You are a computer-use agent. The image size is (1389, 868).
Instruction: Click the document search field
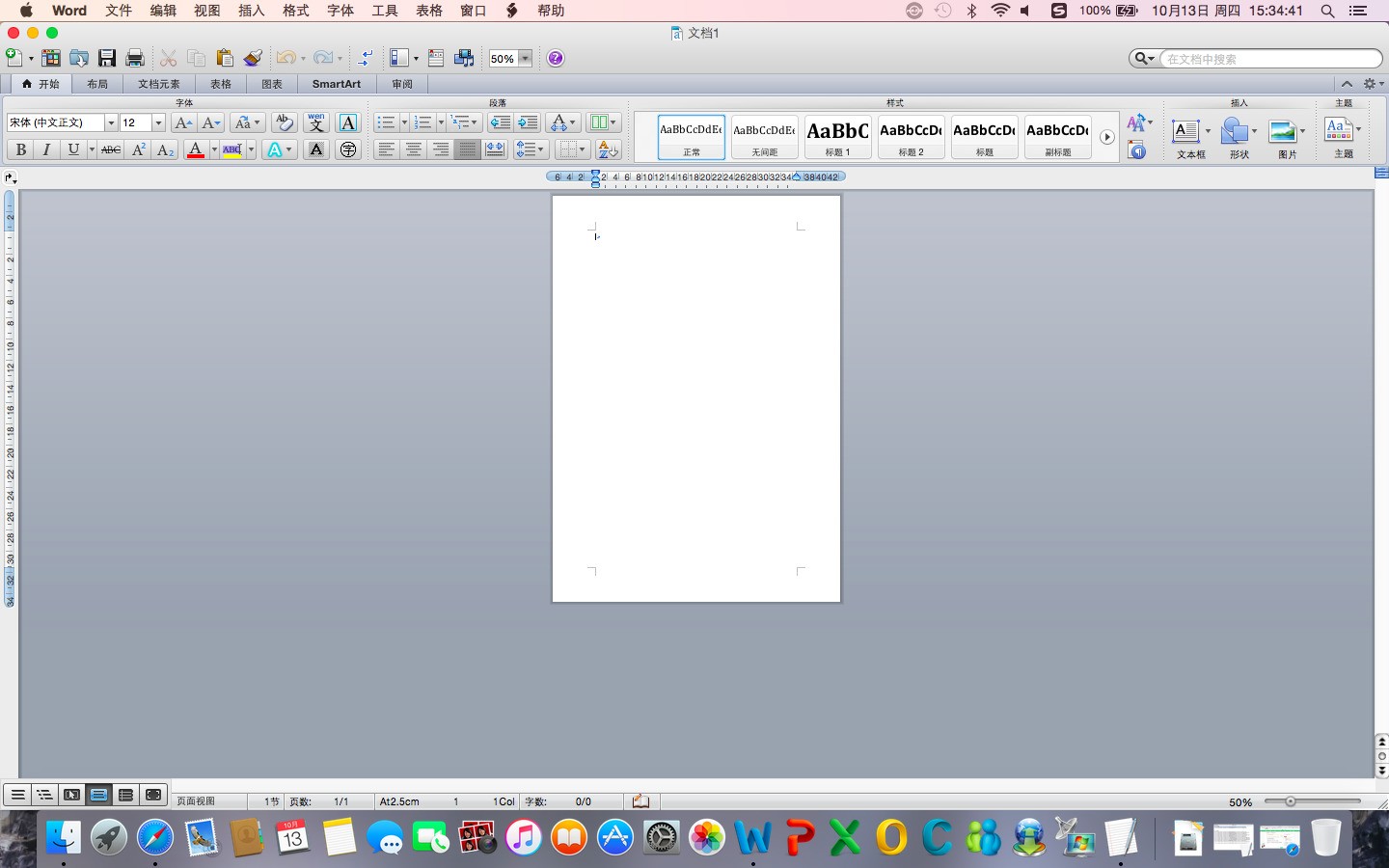[1270, 59]
